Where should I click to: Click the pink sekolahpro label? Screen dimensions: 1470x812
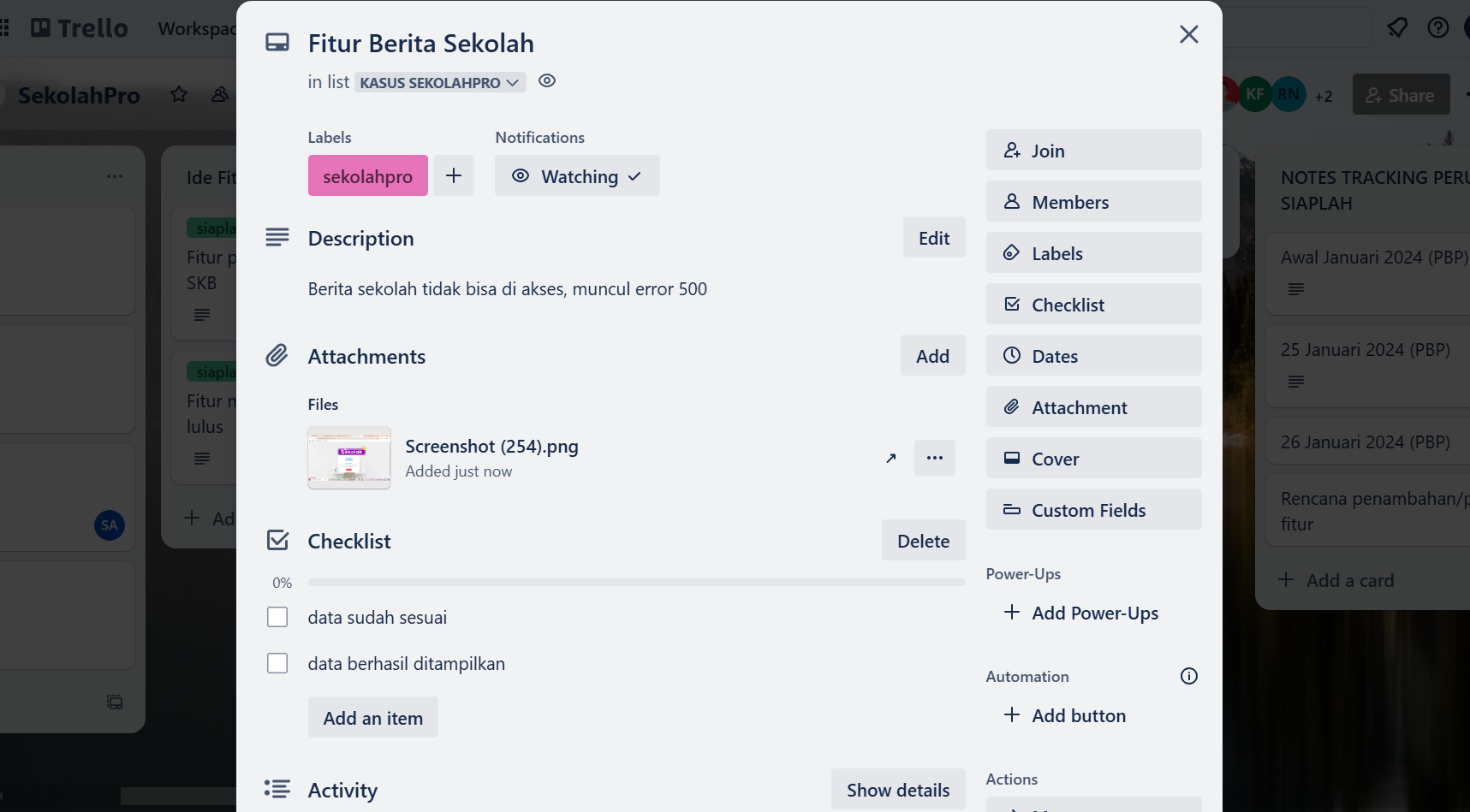[x=368, y=176]
